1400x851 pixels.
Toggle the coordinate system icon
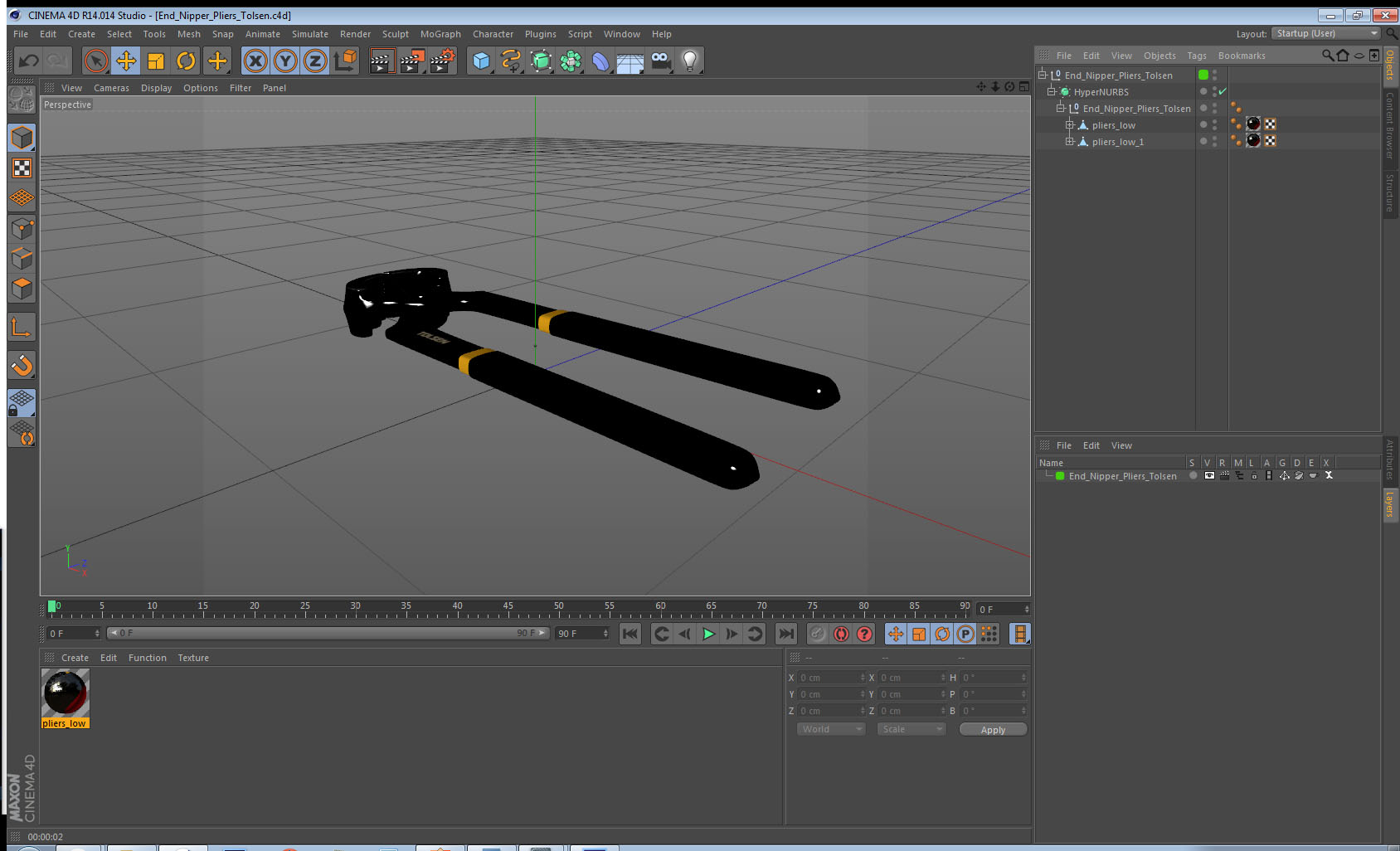[345, 61]
